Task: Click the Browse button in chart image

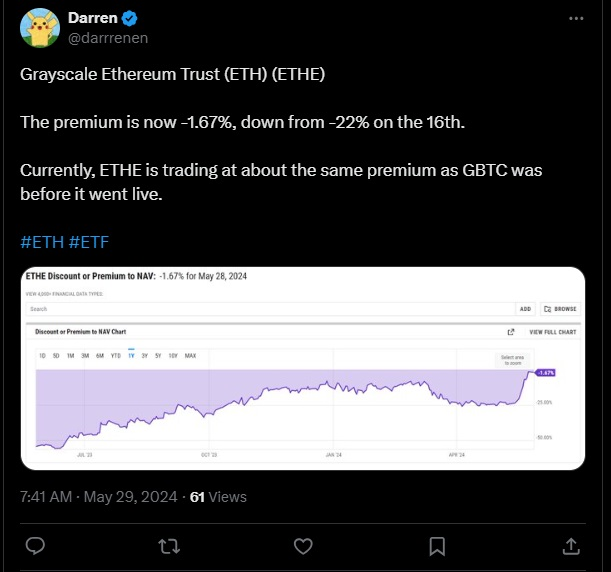Action: pyautogui.click(x=560, y=309)
